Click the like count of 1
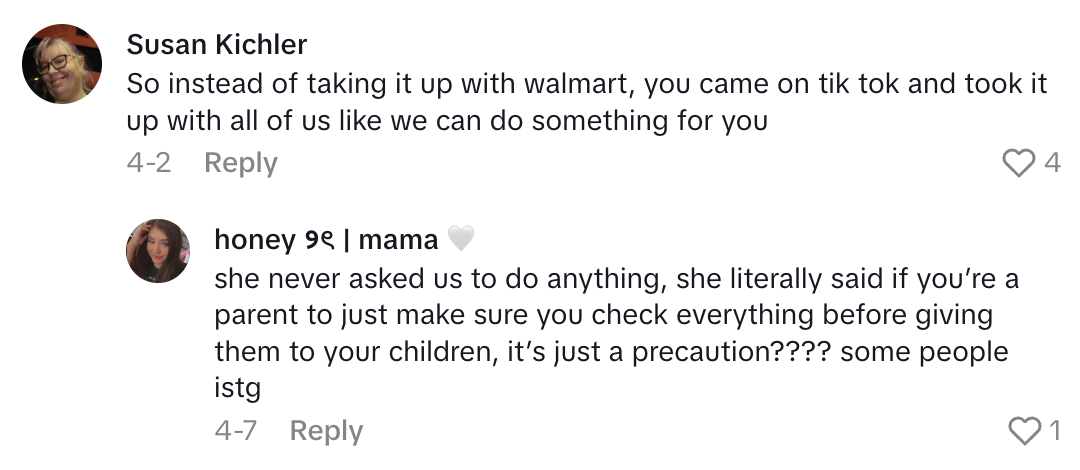The width and height of the screenshot is (1080, 470). click(1054, 431)
